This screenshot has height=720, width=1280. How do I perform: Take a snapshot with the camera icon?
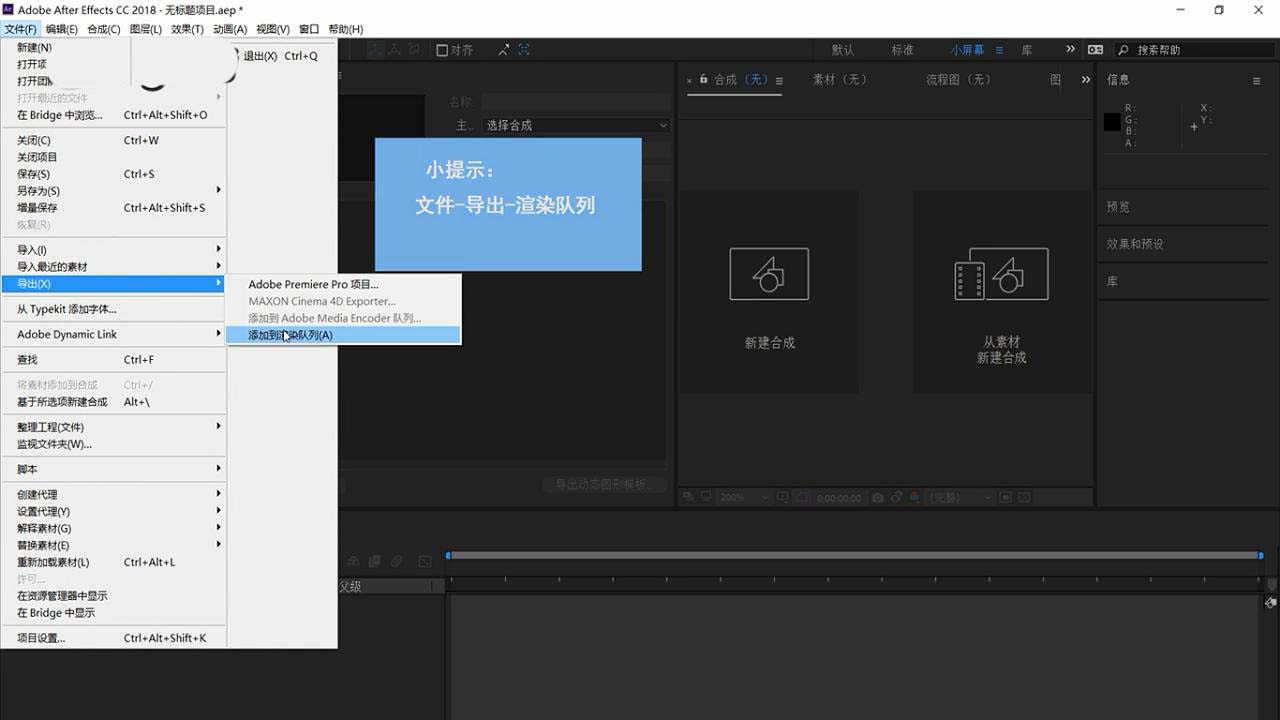877,496
